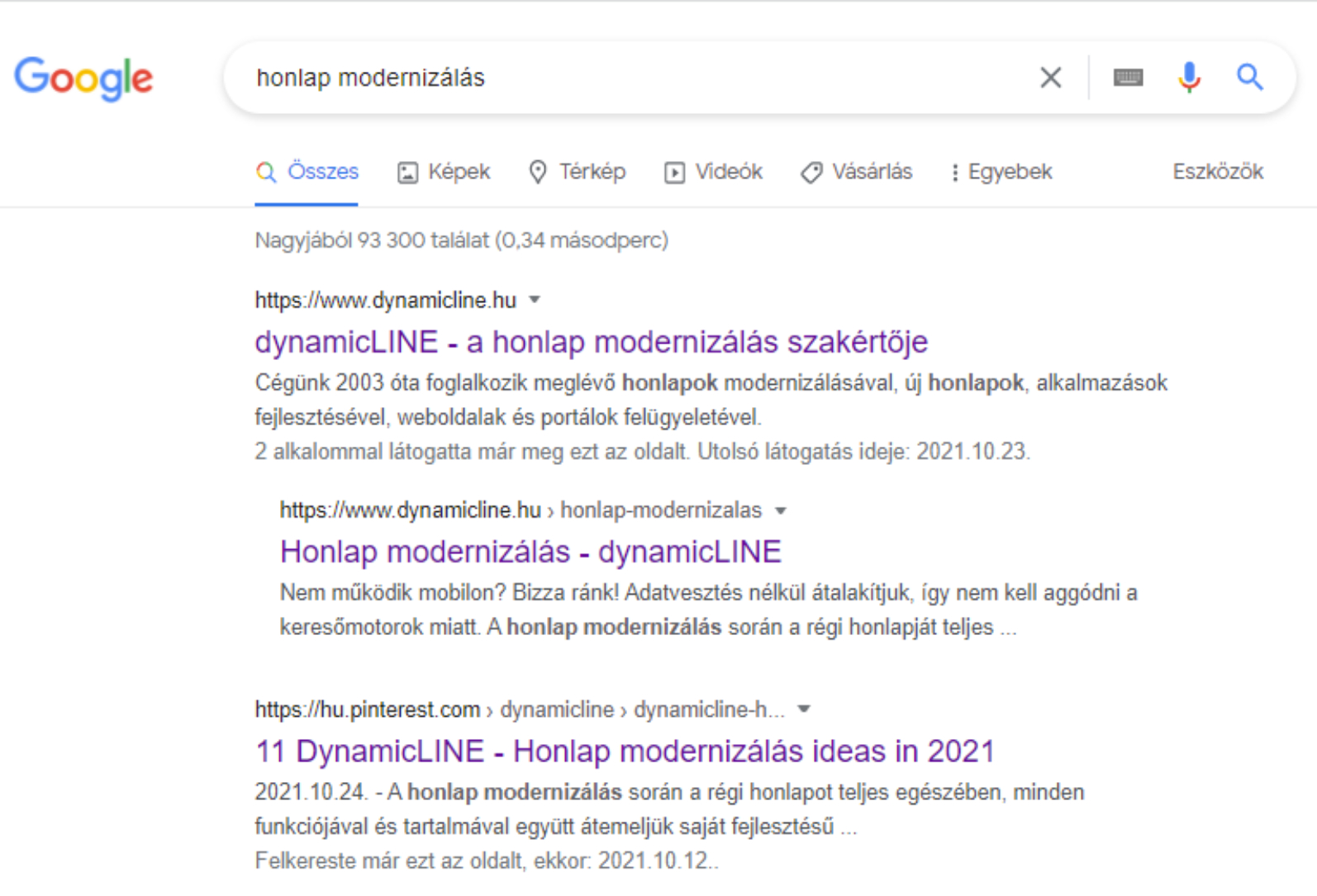Expand dropdown arrow beside honlap-modernizalas URL
This screenshot has width=1317, height=896.
[x=780, y=511]
